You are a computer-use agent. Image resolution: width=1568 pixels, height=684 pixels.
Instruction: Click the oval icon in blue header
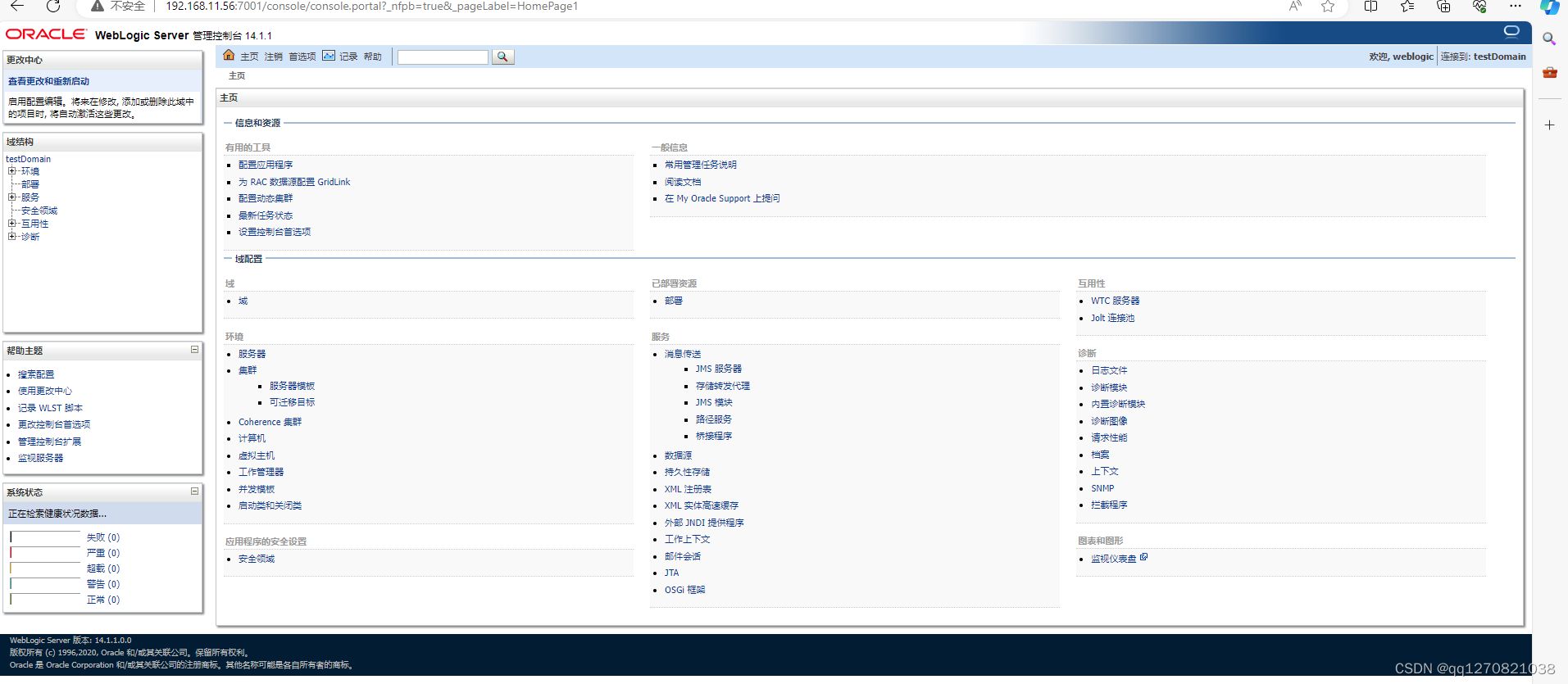1511,31
